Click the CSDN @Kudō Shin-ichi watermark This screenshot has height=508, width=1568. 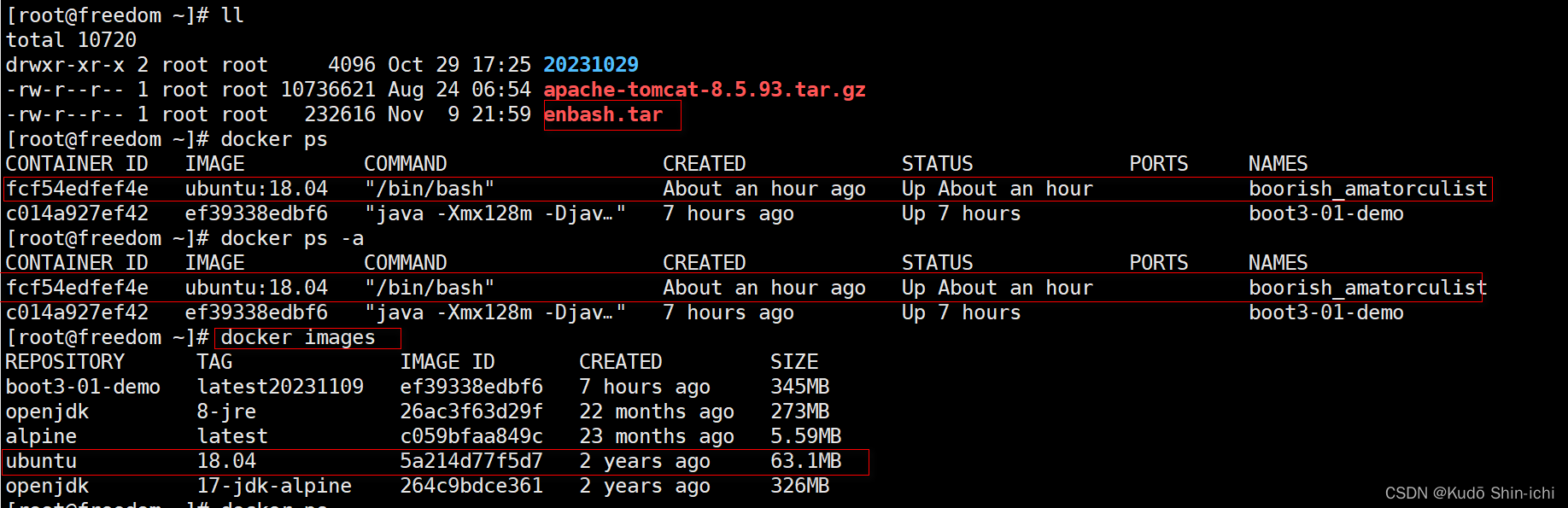(1469, 493)
